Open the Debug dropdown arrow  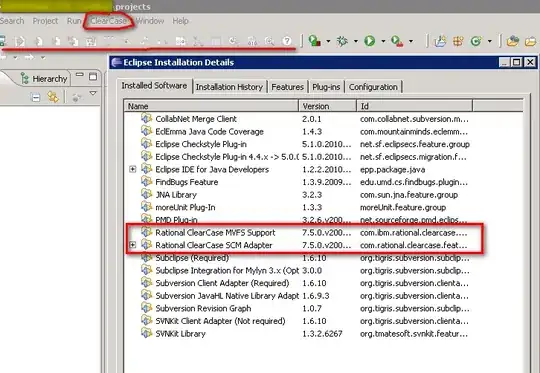tap(356, 41)
